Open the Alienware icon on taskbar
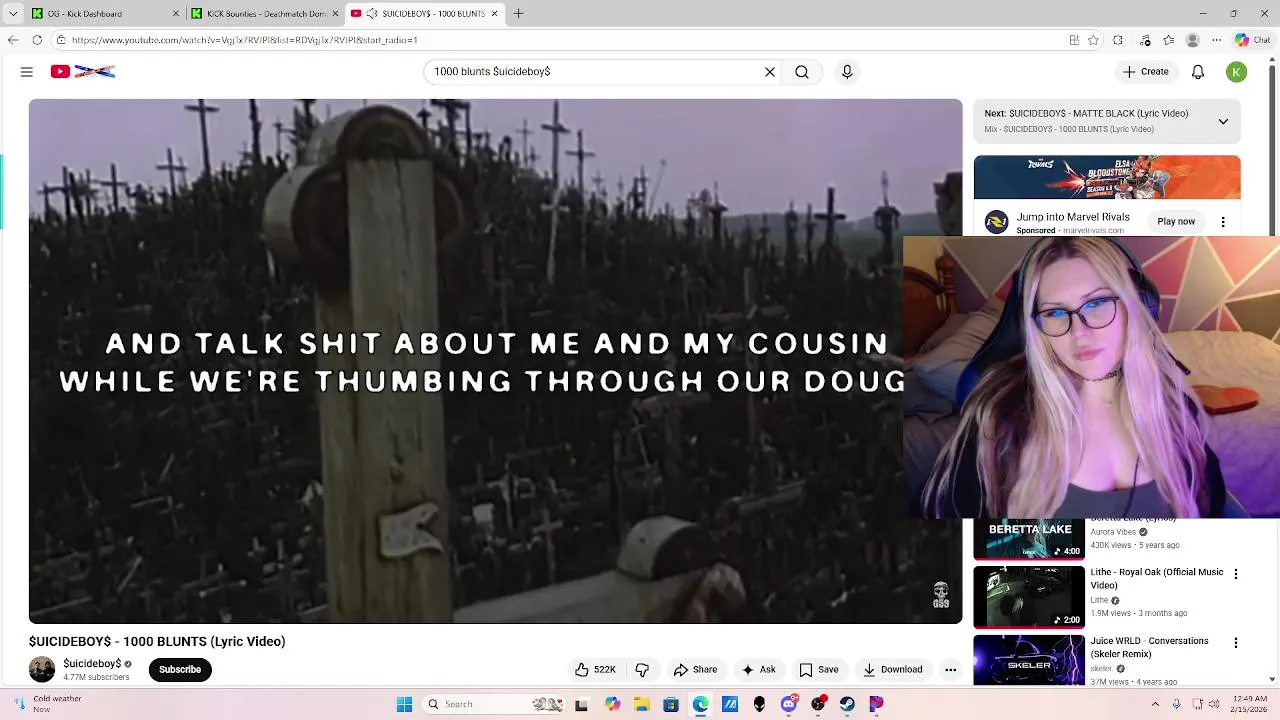 759,704
